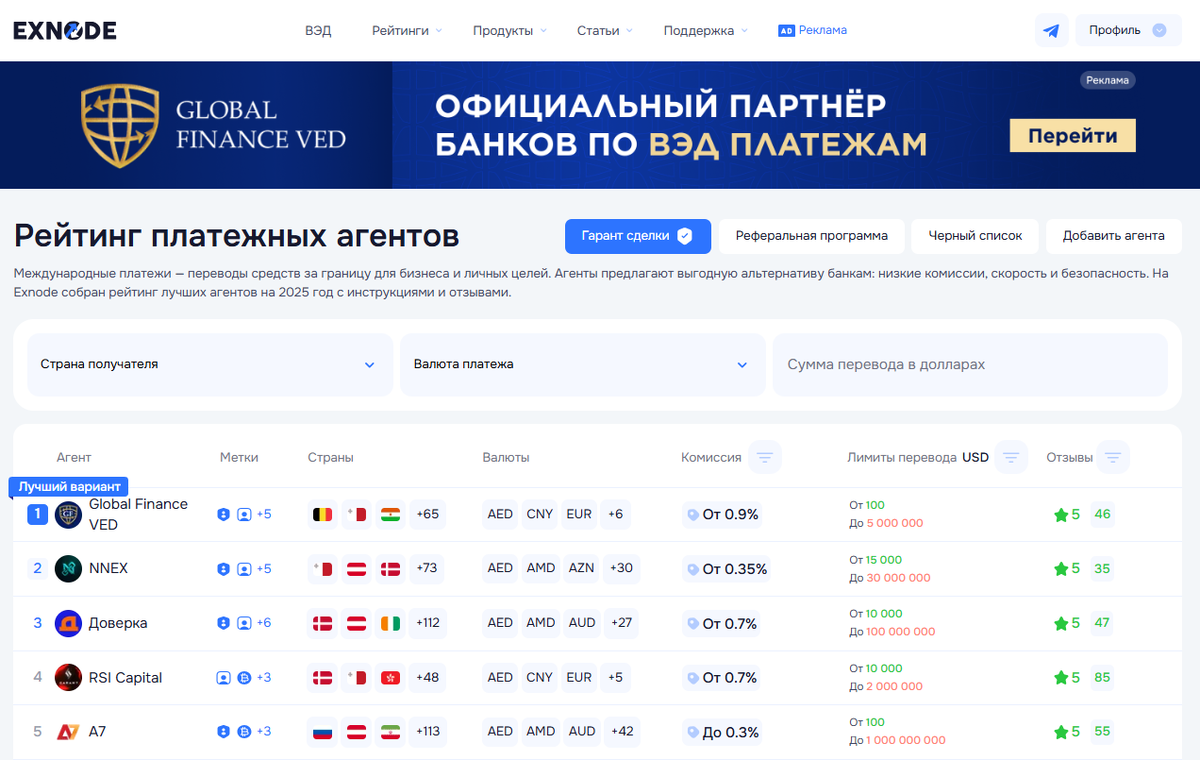Show +112 more countries for Доверка
The height and width of the screenshot is (760, 1200).
tap(428, 623)
